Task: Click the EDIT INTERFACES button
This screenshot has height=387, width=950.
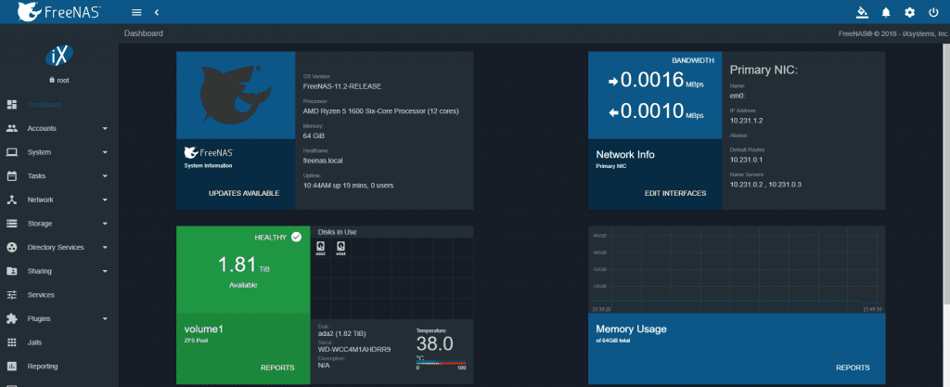Action: coord(675,193)
